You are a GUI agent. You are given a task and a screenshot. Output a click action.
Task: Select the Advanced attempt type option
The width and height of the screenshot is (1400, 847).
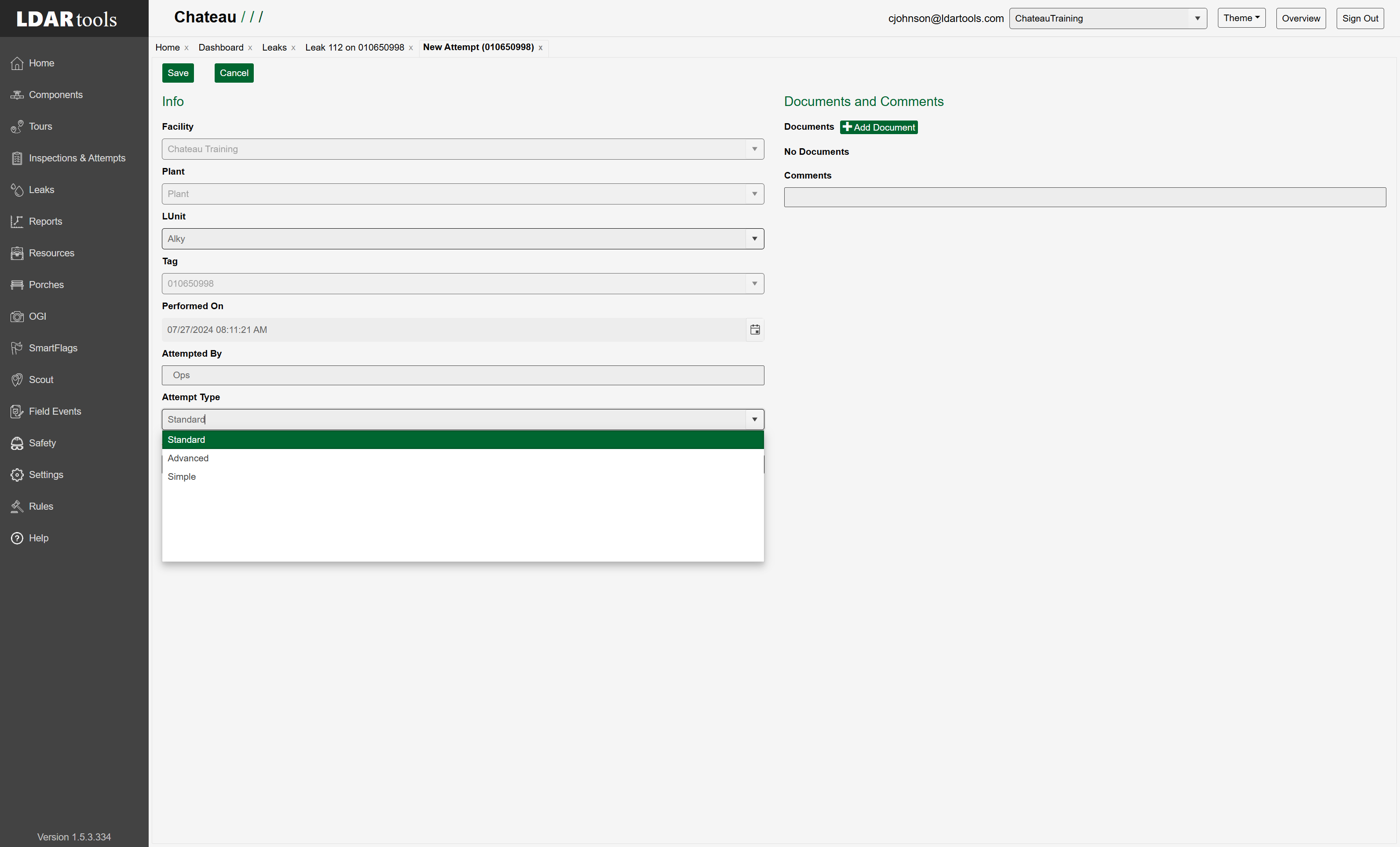click(463, 458)
